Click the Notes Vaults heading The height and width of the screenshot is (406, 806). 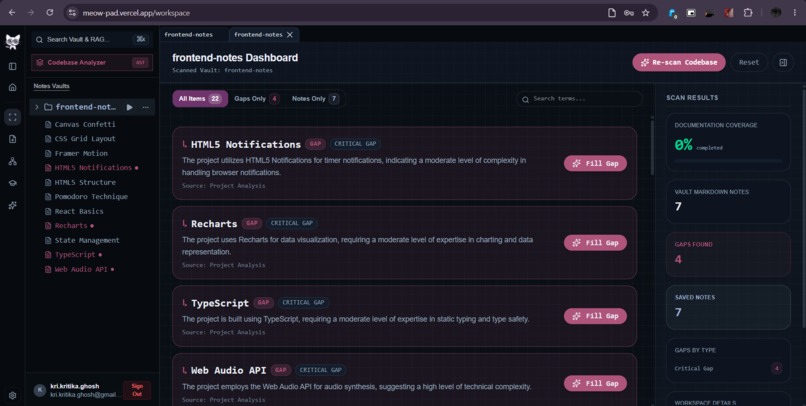tap(51, 86)
